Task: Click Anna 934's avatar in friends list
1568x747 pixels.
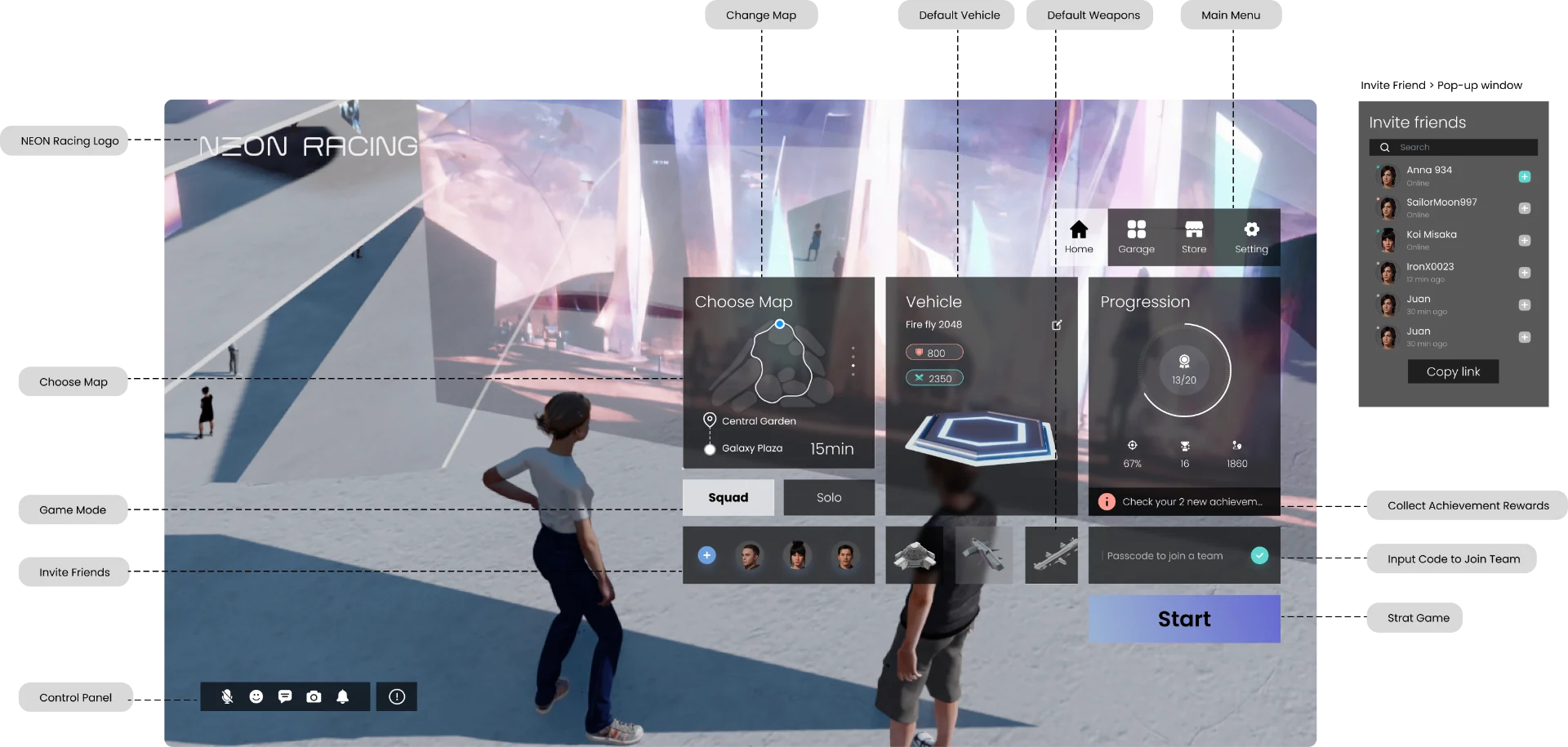Action: point(1388,176)
